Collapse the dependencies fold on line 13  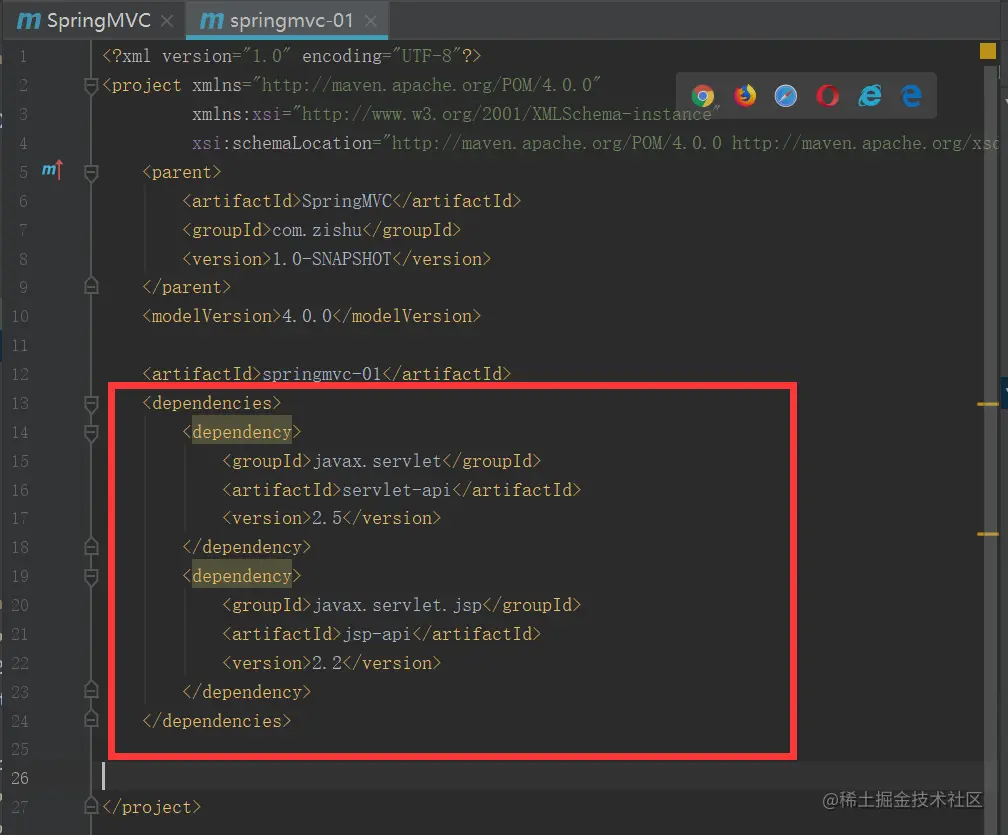[91, 403]
